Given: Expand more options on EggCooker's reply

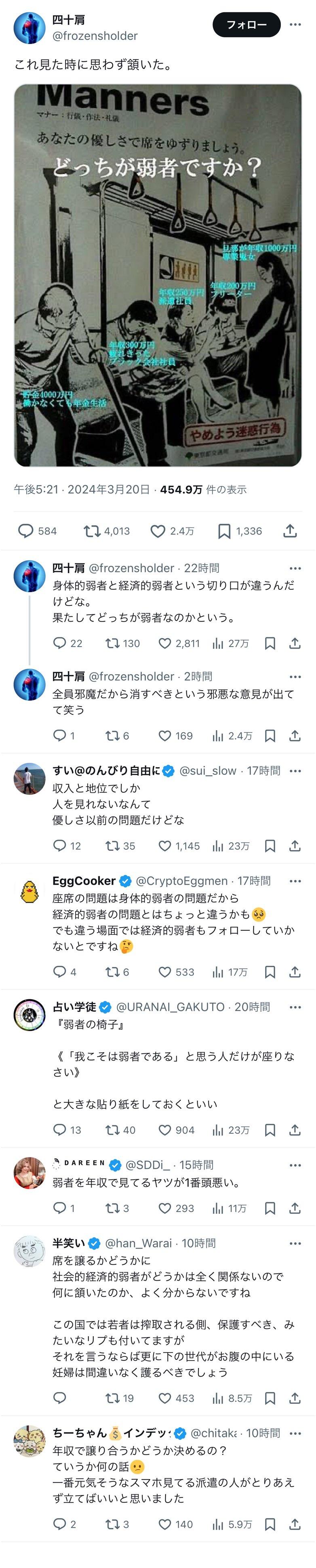Looking at the screenshot, I should click(x=295, y=881).
